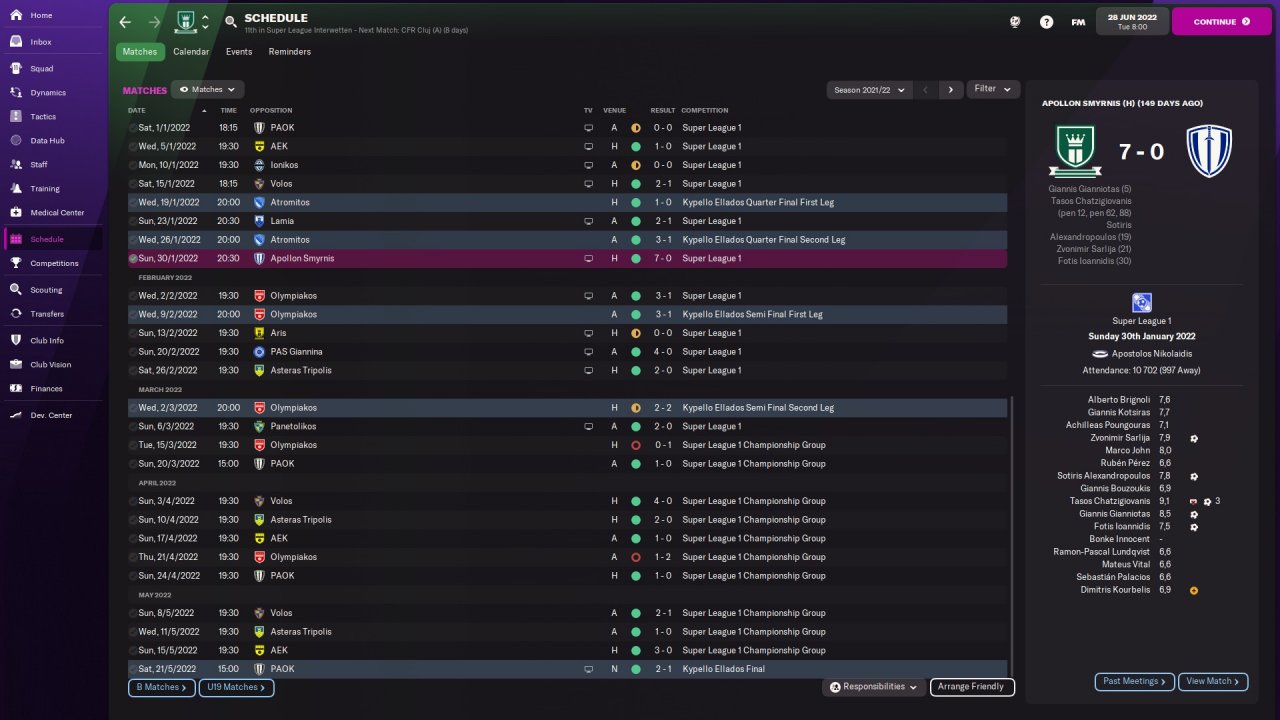Screen dimensions: 1280x720
Task: Open the Dev. Center
Action: 52,415
